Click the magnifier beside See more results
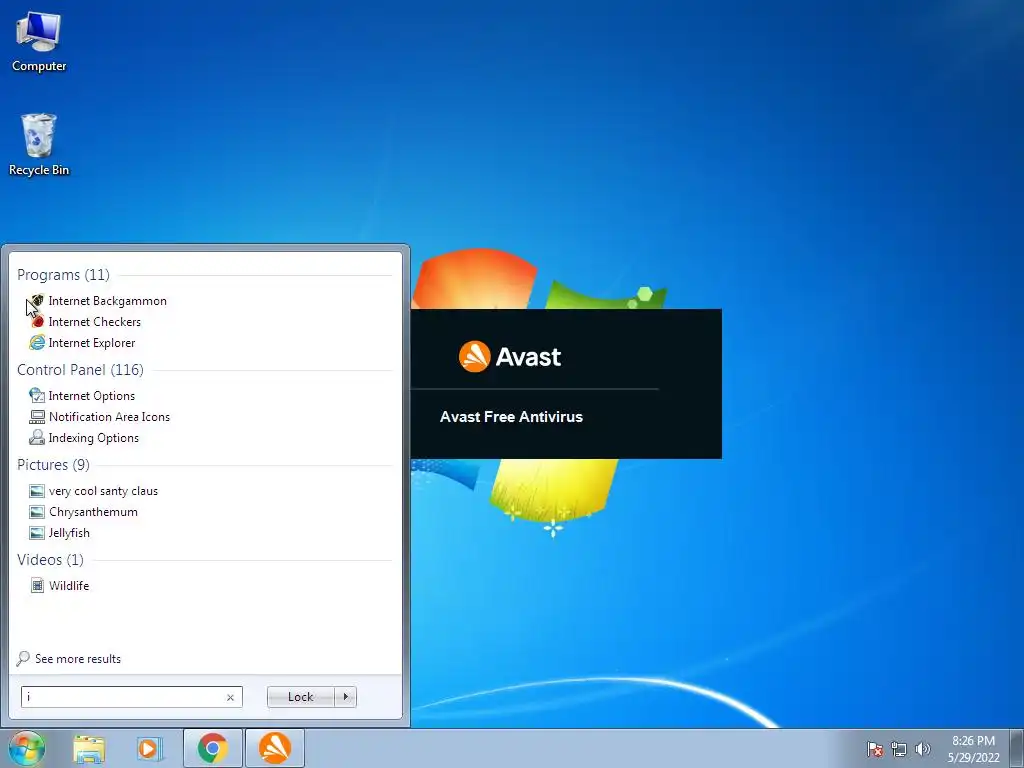This screenshot has width=1024, height=768. click(23, 658)
